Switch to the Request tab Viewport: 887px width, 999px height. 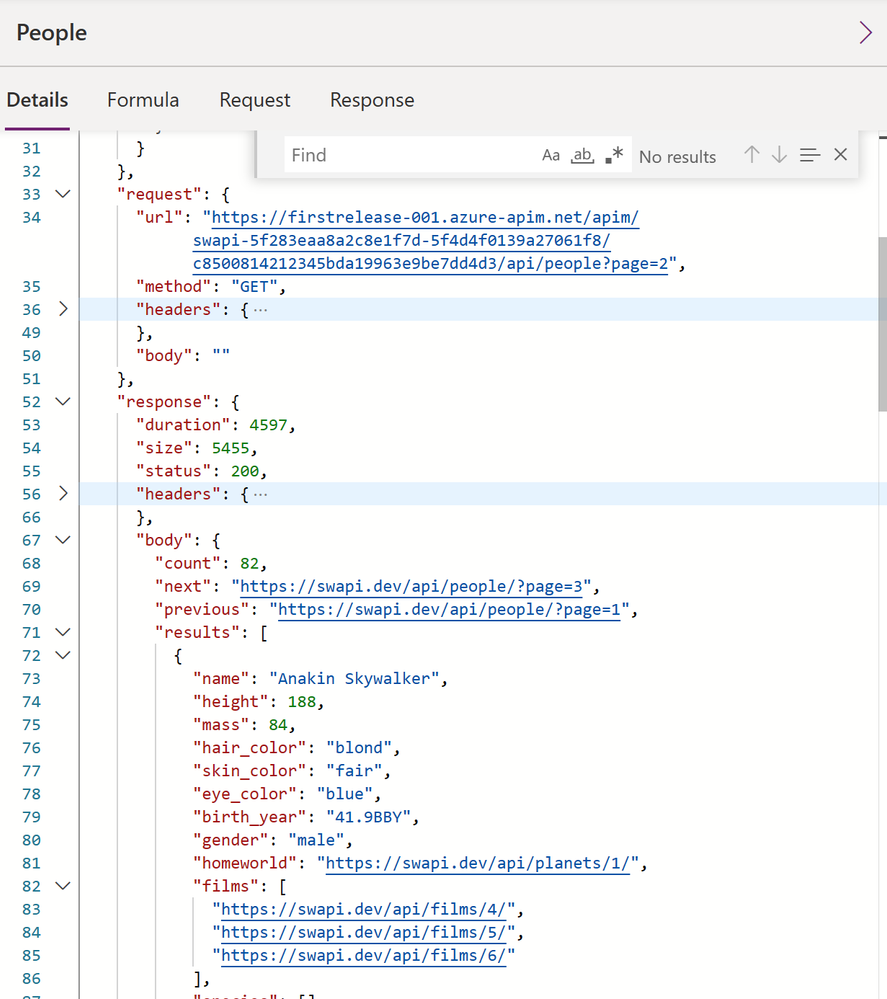(255, 100)
